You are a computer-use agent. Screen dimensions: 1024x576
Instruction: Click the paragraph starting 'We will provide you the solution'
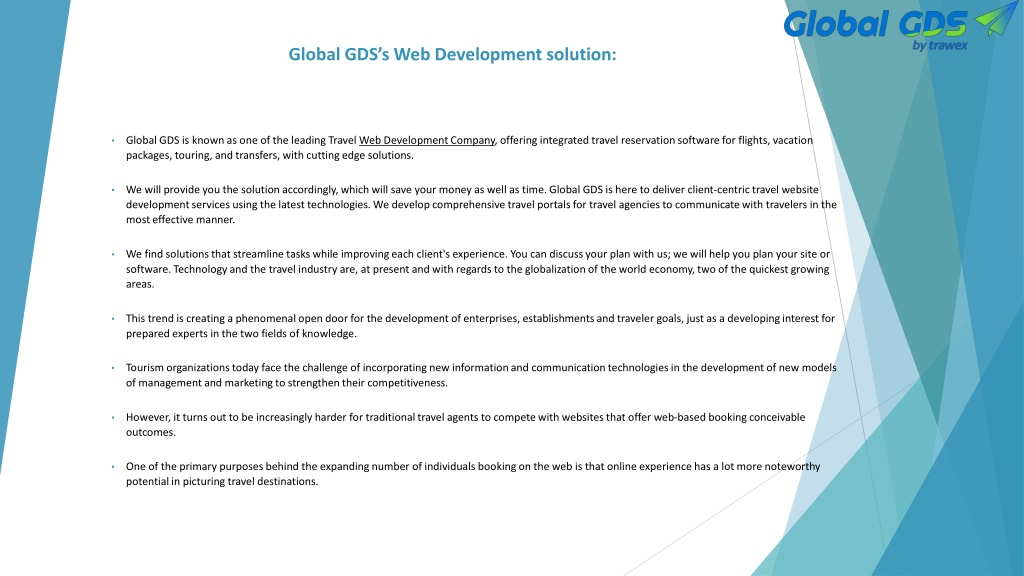click(x=481, y=204)
